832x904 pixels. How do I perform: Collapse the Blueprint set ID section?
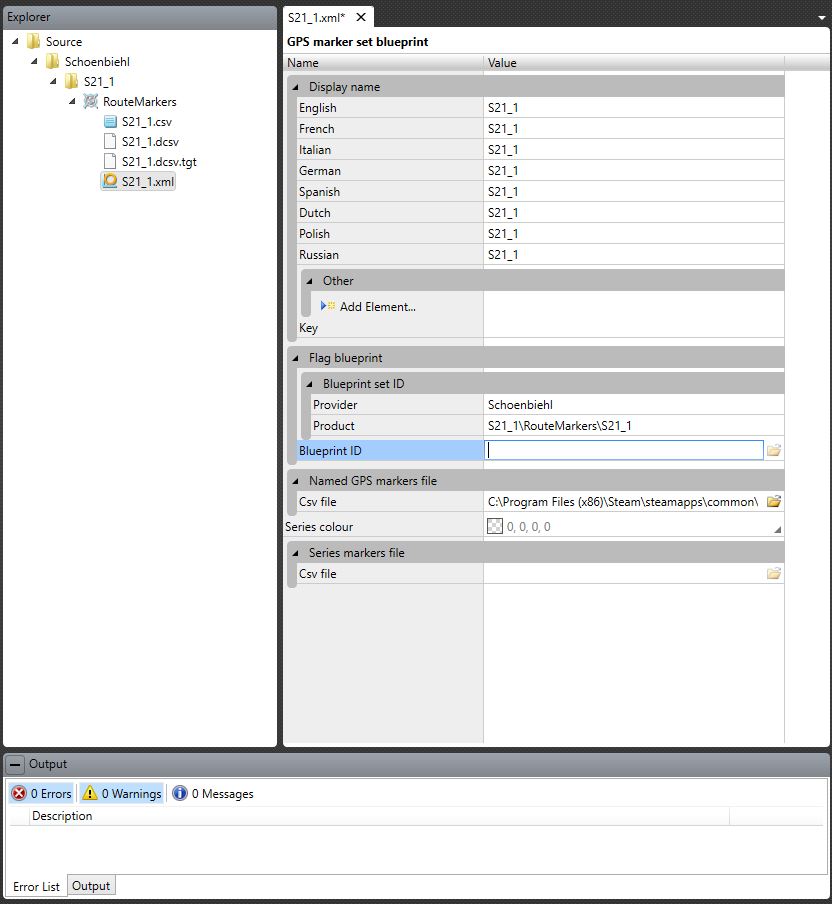[310, 384]
